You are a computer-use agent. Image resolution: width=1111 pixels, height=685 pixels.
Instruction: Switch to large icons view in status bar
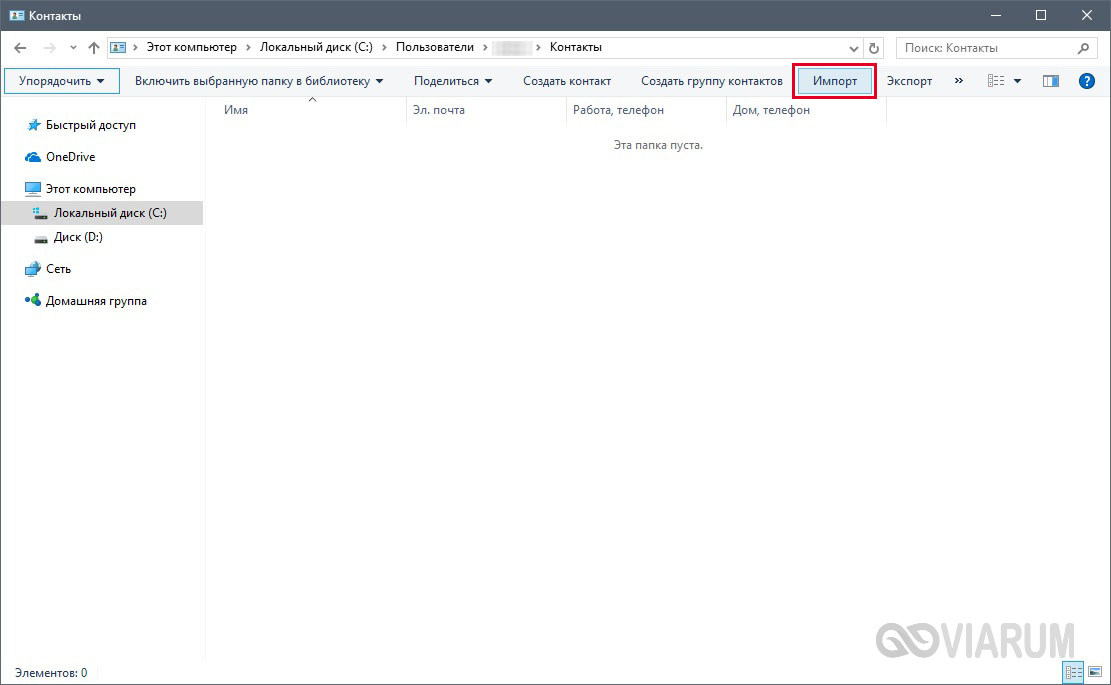point(1095,672)
